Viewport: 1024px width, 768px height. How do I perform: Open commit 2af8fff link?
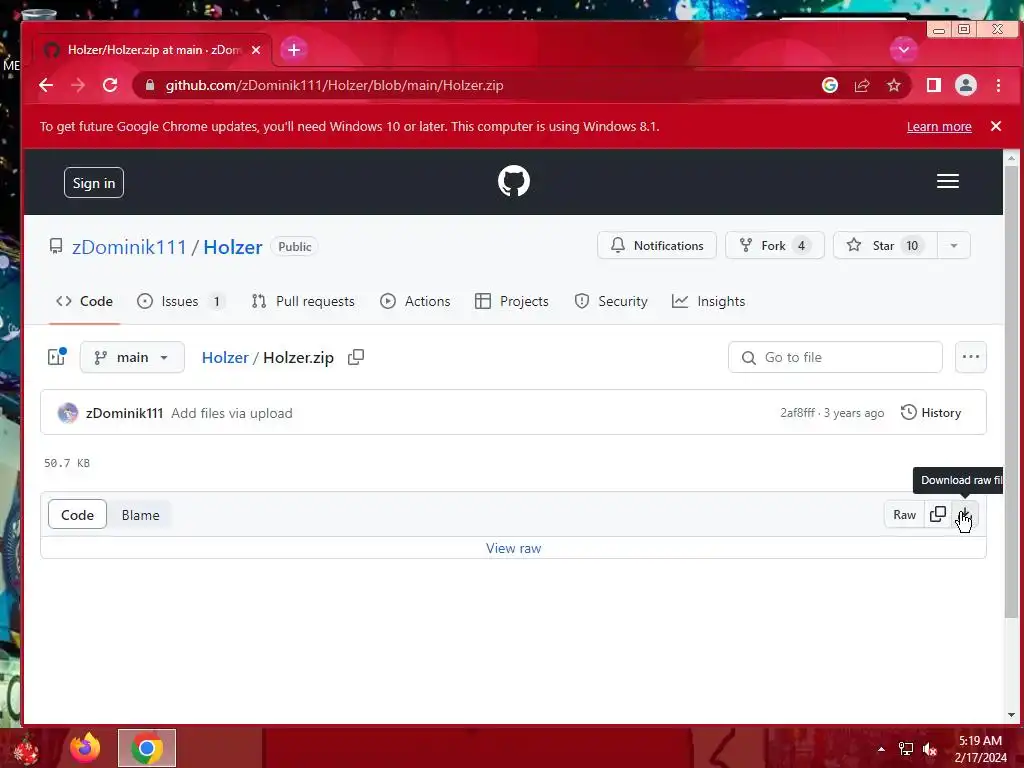(797, 413)
